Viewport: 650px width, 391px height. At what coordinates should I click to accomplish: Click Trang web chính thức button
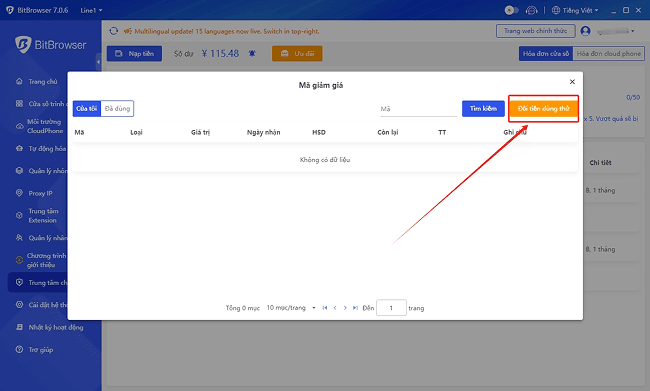pyautogui.click(x=536, y=31)
